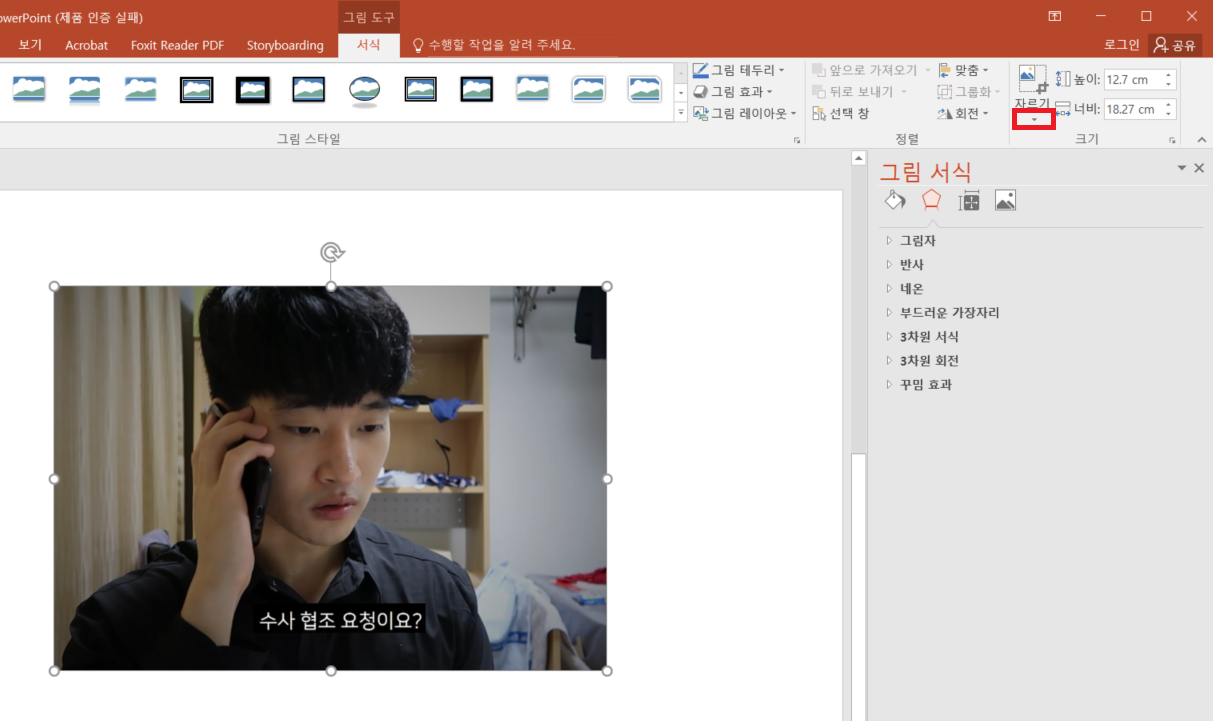Image resolution: width=1213 pixels, height=721 pixels.
Task: Open ribbon display options button
Action: (x=1054, y=16)
